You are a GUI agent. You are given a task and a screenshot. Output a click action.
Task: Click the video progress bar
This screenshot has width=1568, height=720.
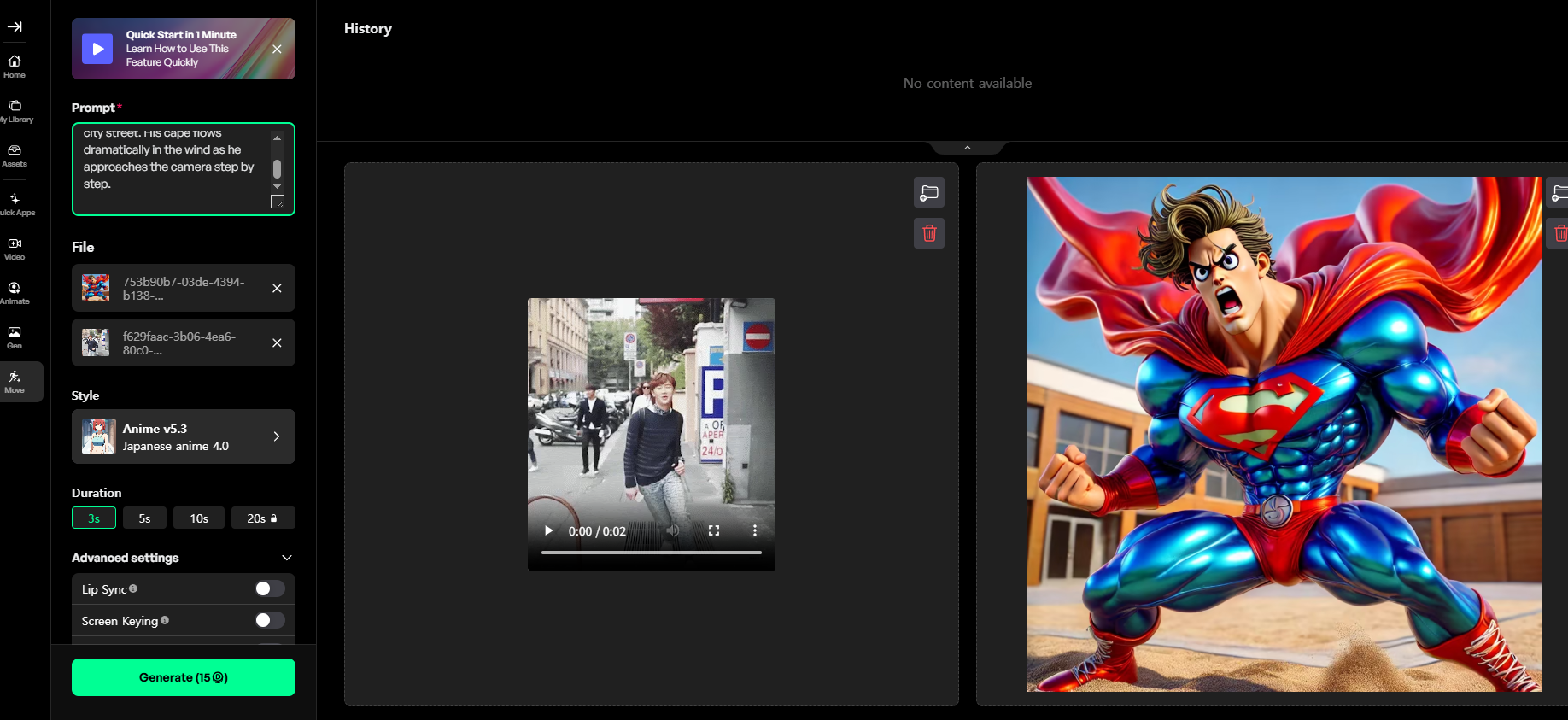(652, 553)
